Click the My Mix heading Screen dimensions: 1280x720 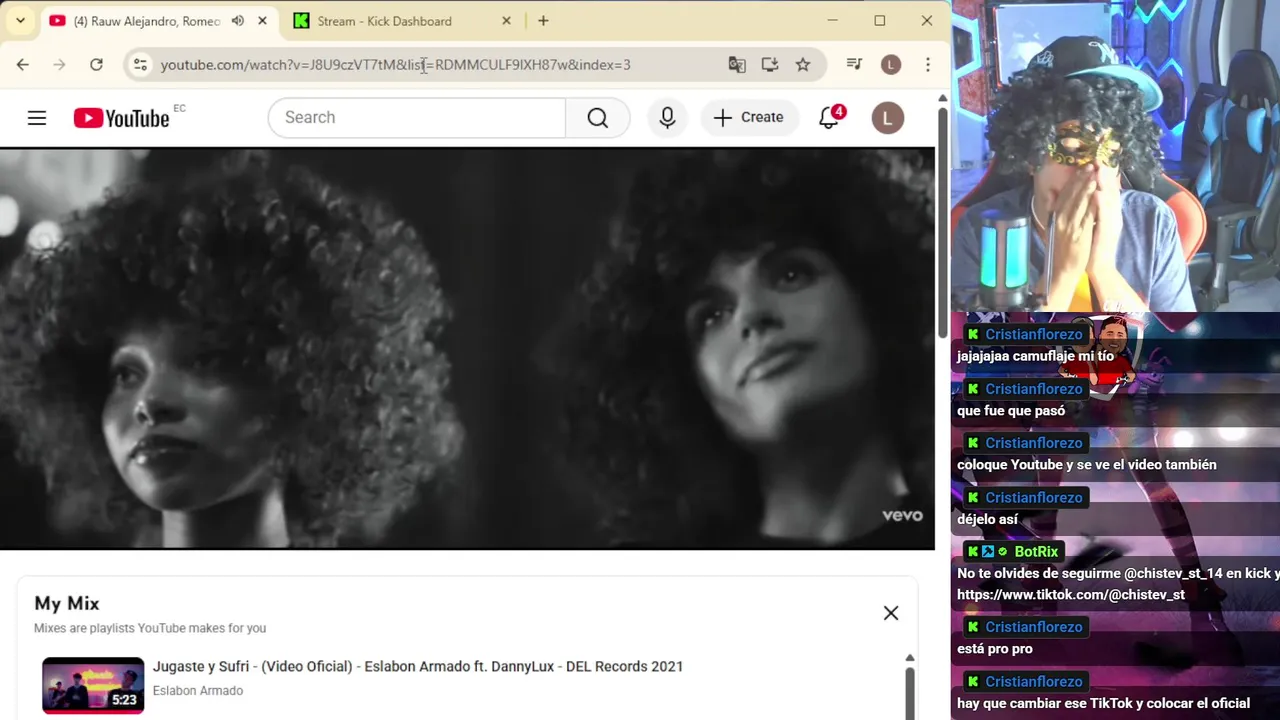tap(67, 604)
